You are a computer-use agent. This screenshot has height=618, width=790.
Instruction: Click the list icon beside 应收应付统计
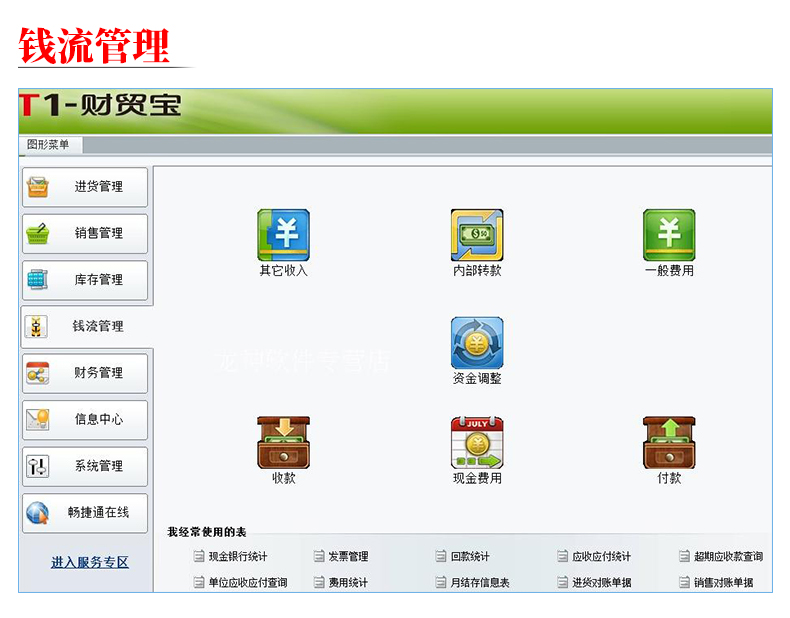click(x=563, y=556)
